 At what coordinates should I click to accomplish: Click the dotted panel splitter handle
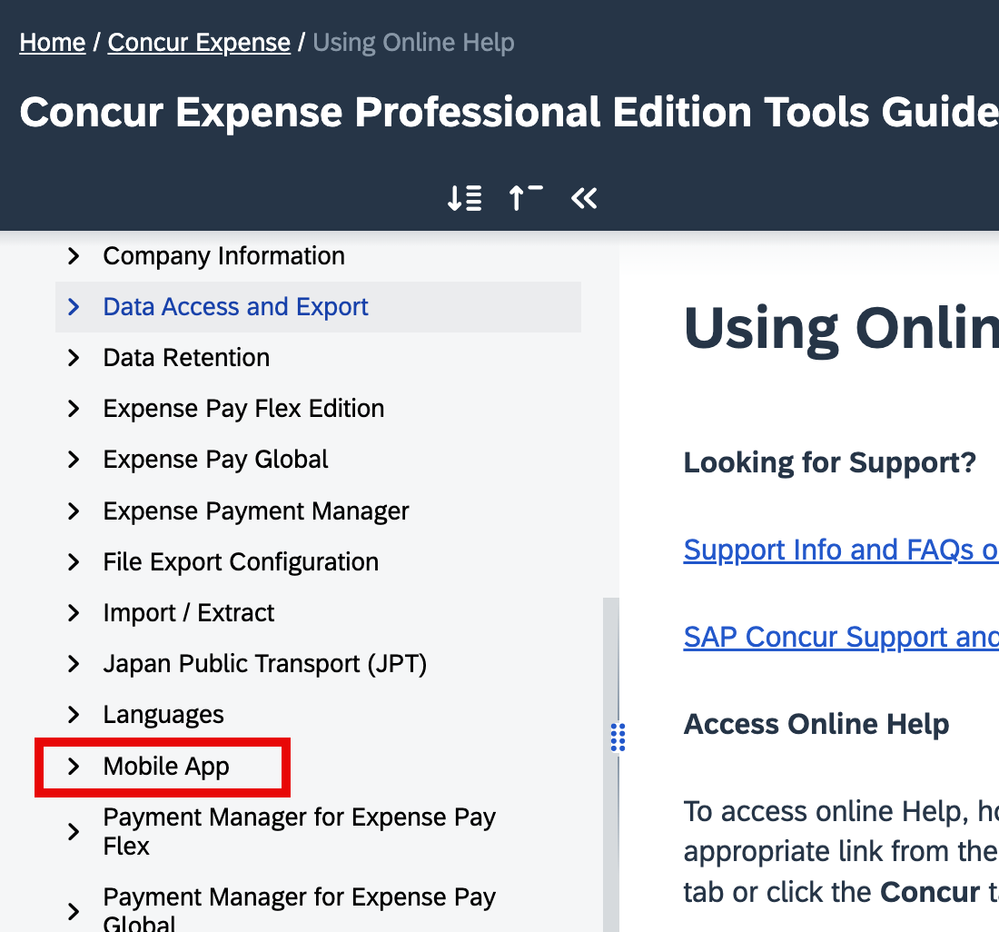(618, 738)
